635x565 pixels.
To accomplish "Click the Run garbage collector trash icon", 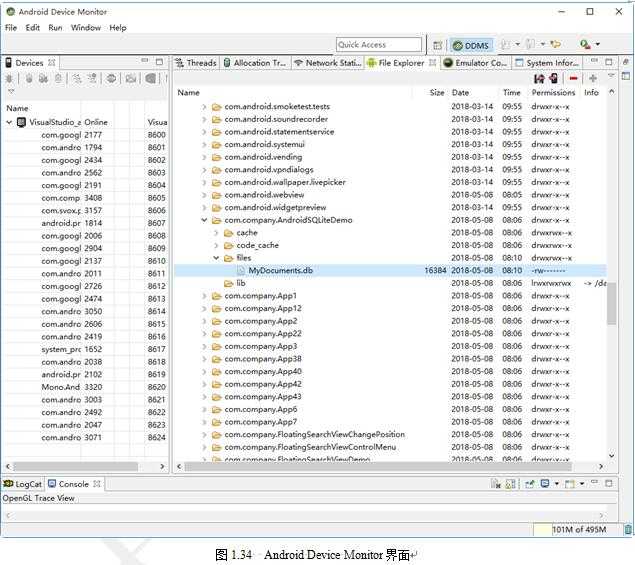I will [x=628, y=529].
